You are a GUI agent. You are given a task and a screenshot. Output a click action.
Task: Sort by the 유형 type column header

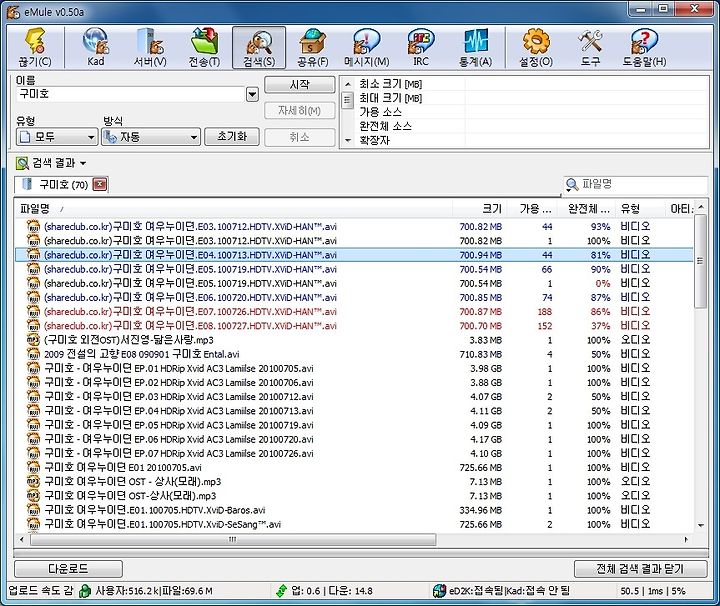(640, 209)
